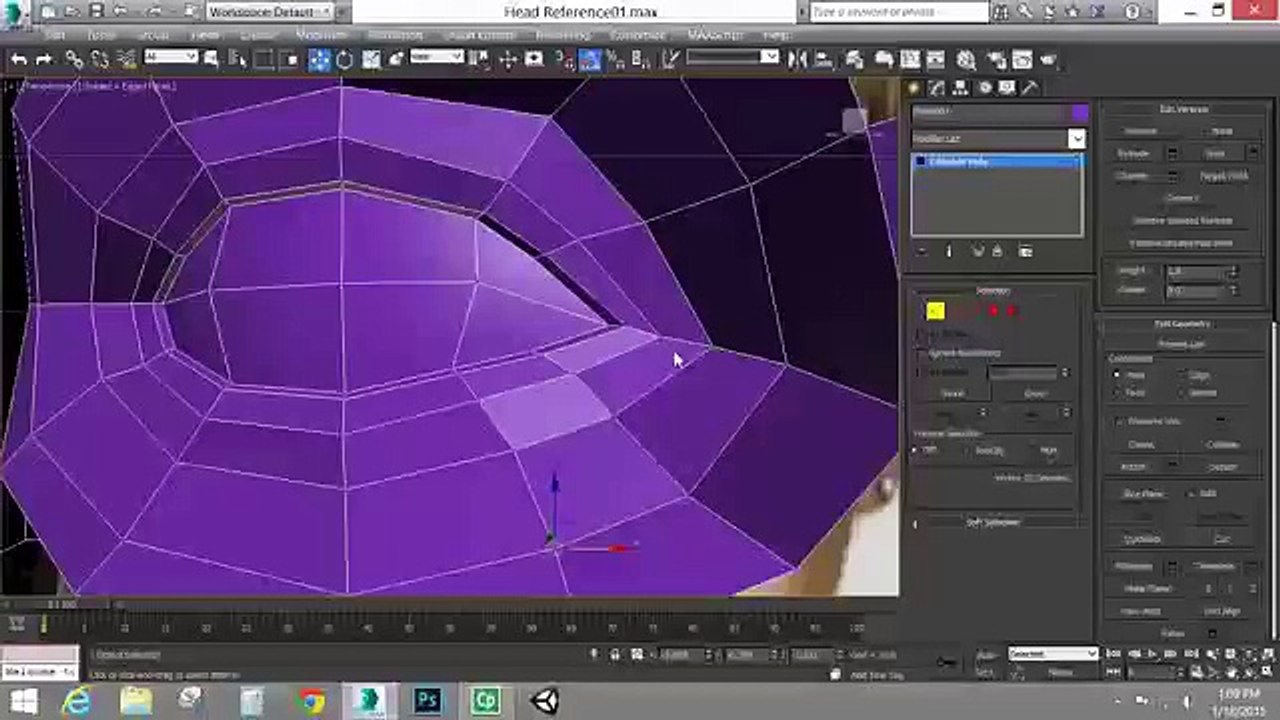Image resolution: width=1280 pixels, height=720 pixels.
Task: Select the Unlink Selection tool
Action: pos(98,60)
